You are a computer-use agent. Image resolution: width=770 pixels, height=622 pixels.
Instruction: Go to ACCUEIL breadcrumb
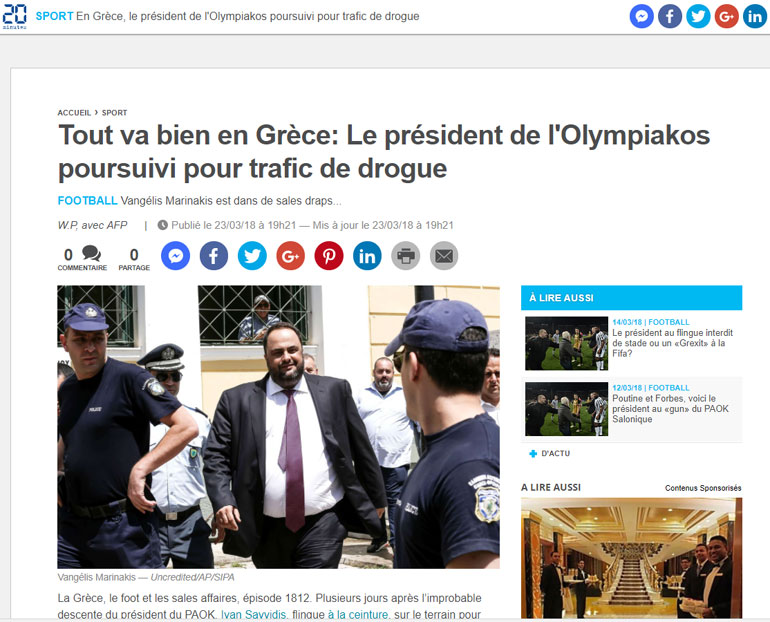(74, 112)
